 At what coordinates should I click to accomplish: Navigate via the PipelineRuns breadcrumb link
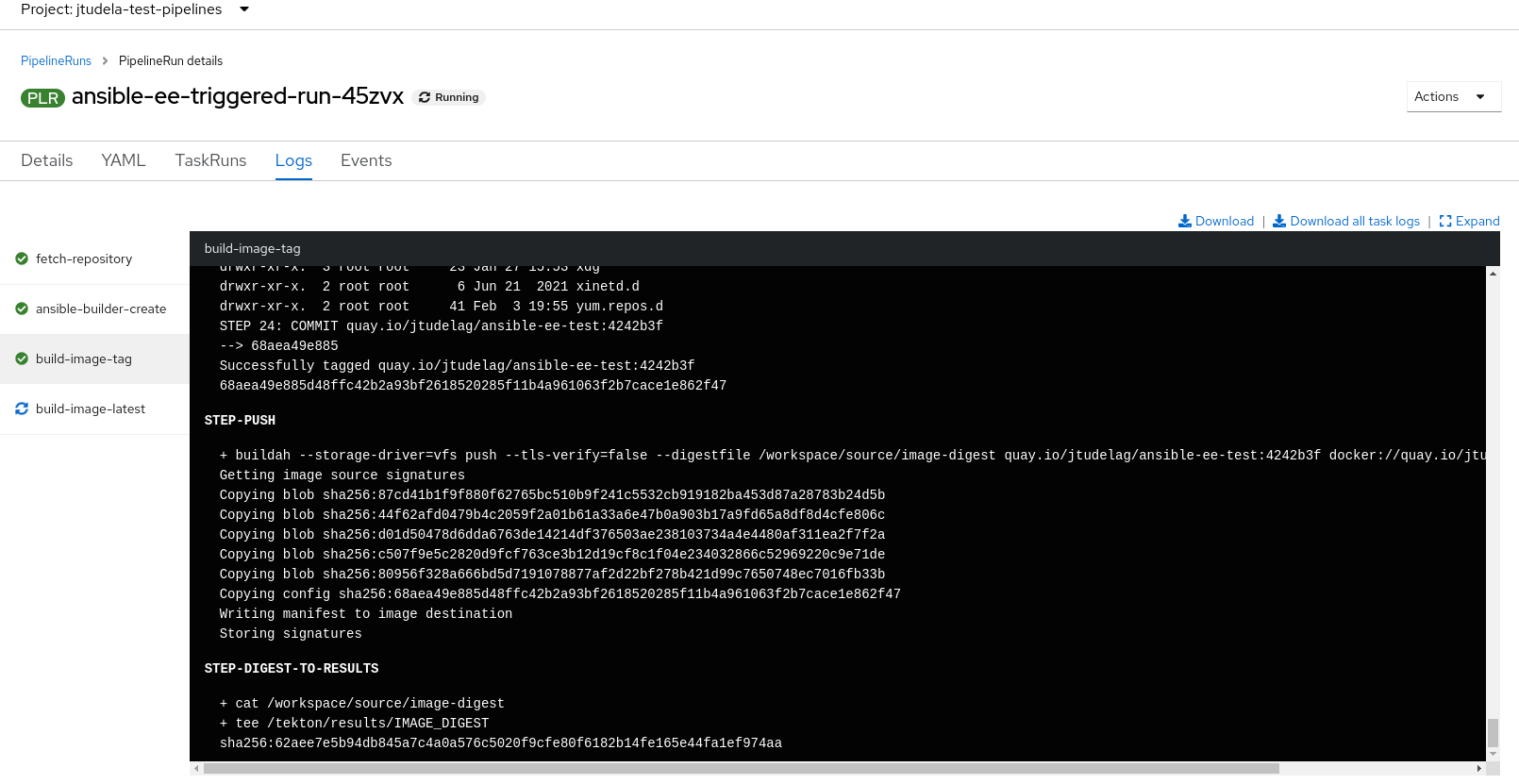point(56,60)
